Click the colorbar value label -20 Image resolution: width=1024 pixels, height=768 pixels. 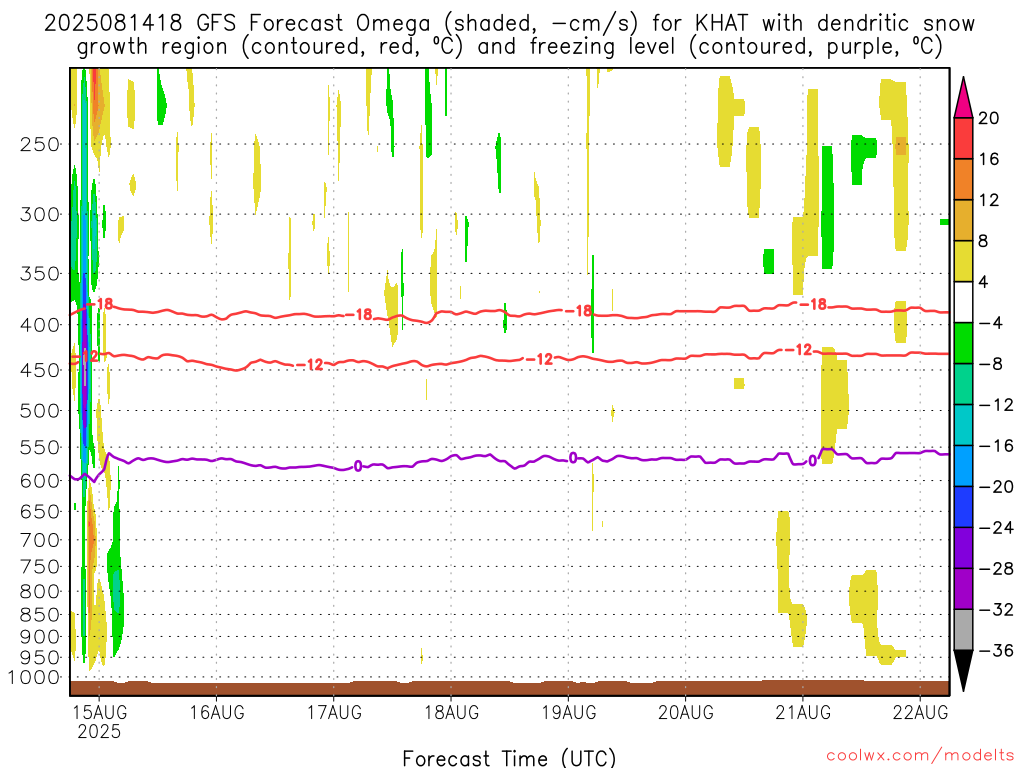coord(996,487)
